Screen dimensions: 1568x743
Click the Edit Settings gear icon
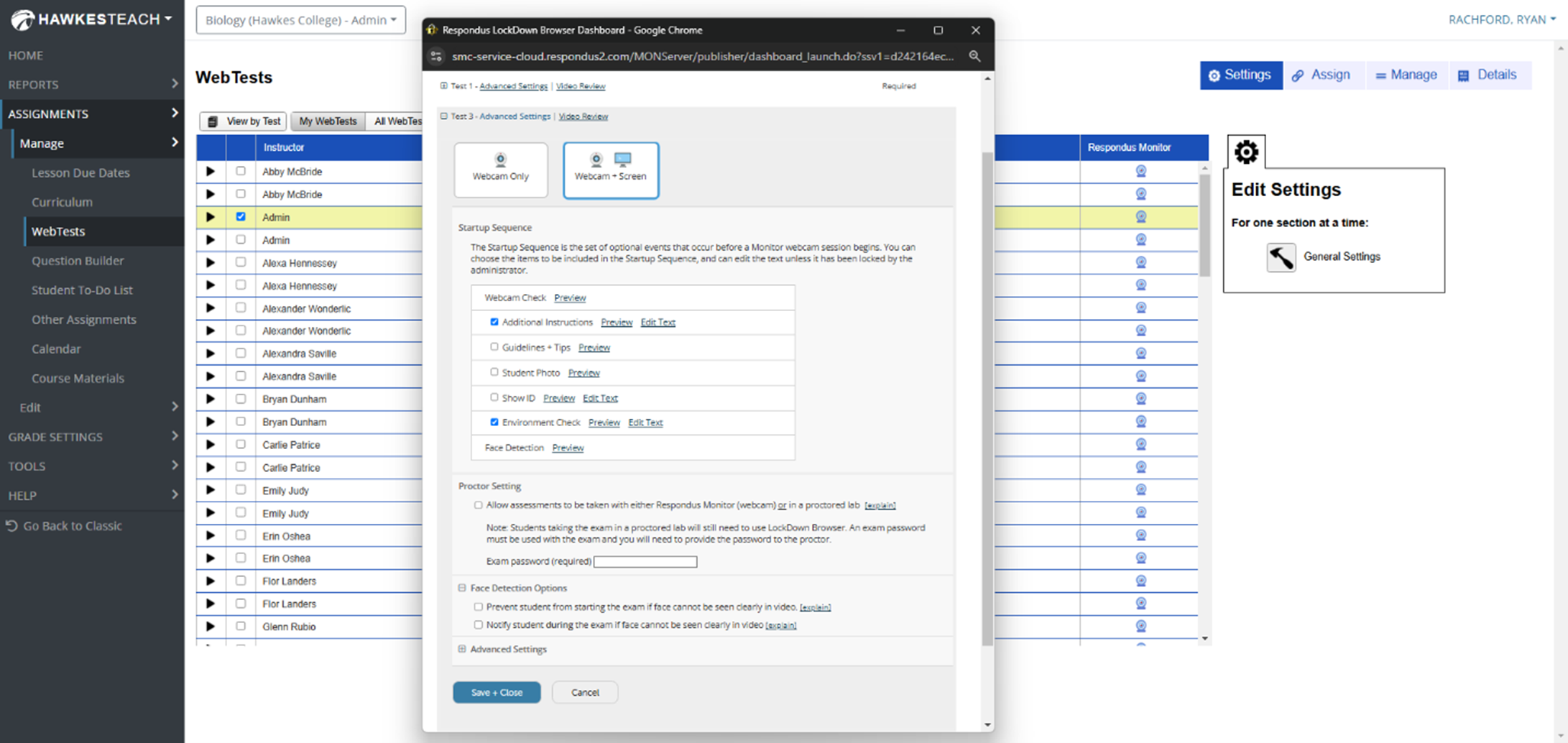(1246, 152)
